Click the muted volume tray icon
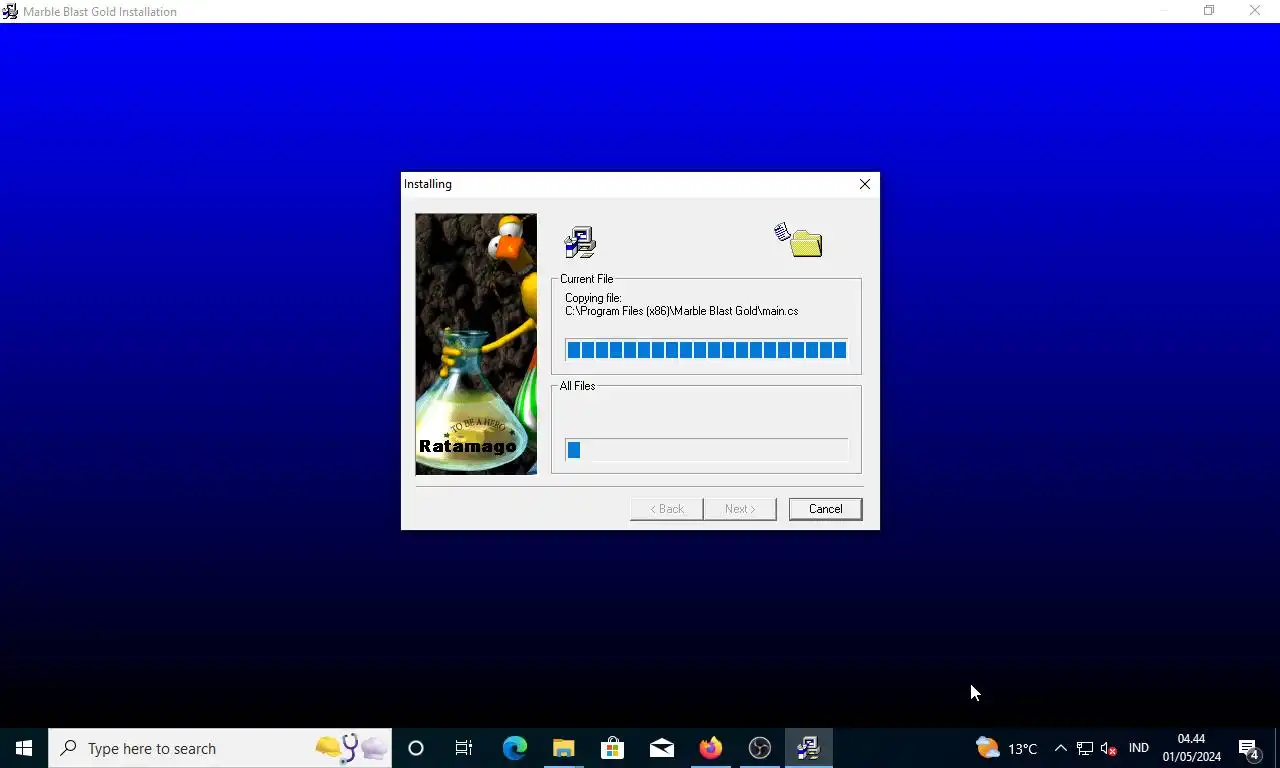Viewport: 1280px width, 768px height. click(x=1108, y=748)
